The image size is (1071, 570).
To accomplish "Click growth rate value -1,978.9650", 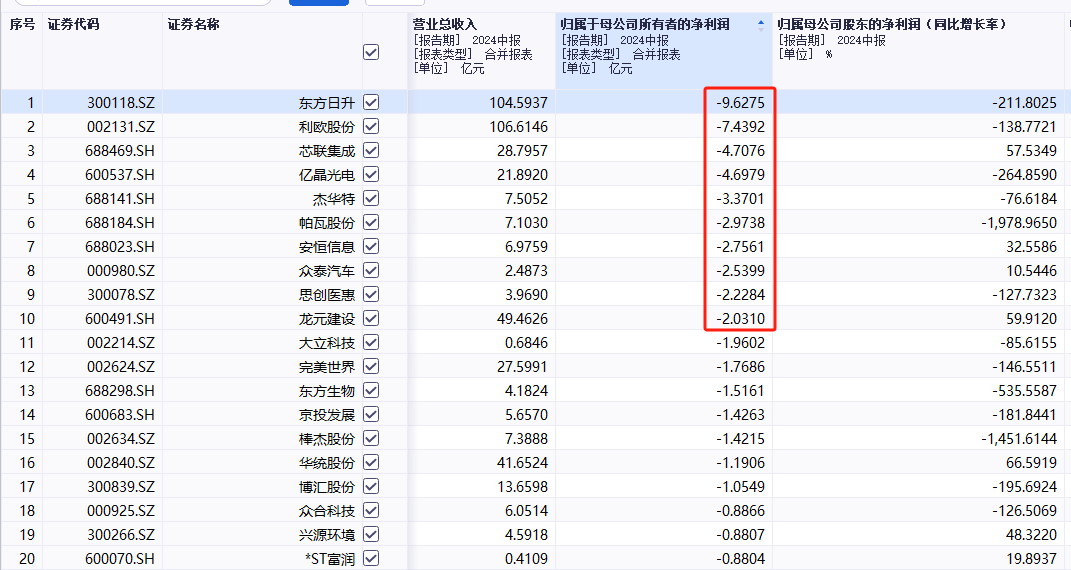I will pos(1019,223).
